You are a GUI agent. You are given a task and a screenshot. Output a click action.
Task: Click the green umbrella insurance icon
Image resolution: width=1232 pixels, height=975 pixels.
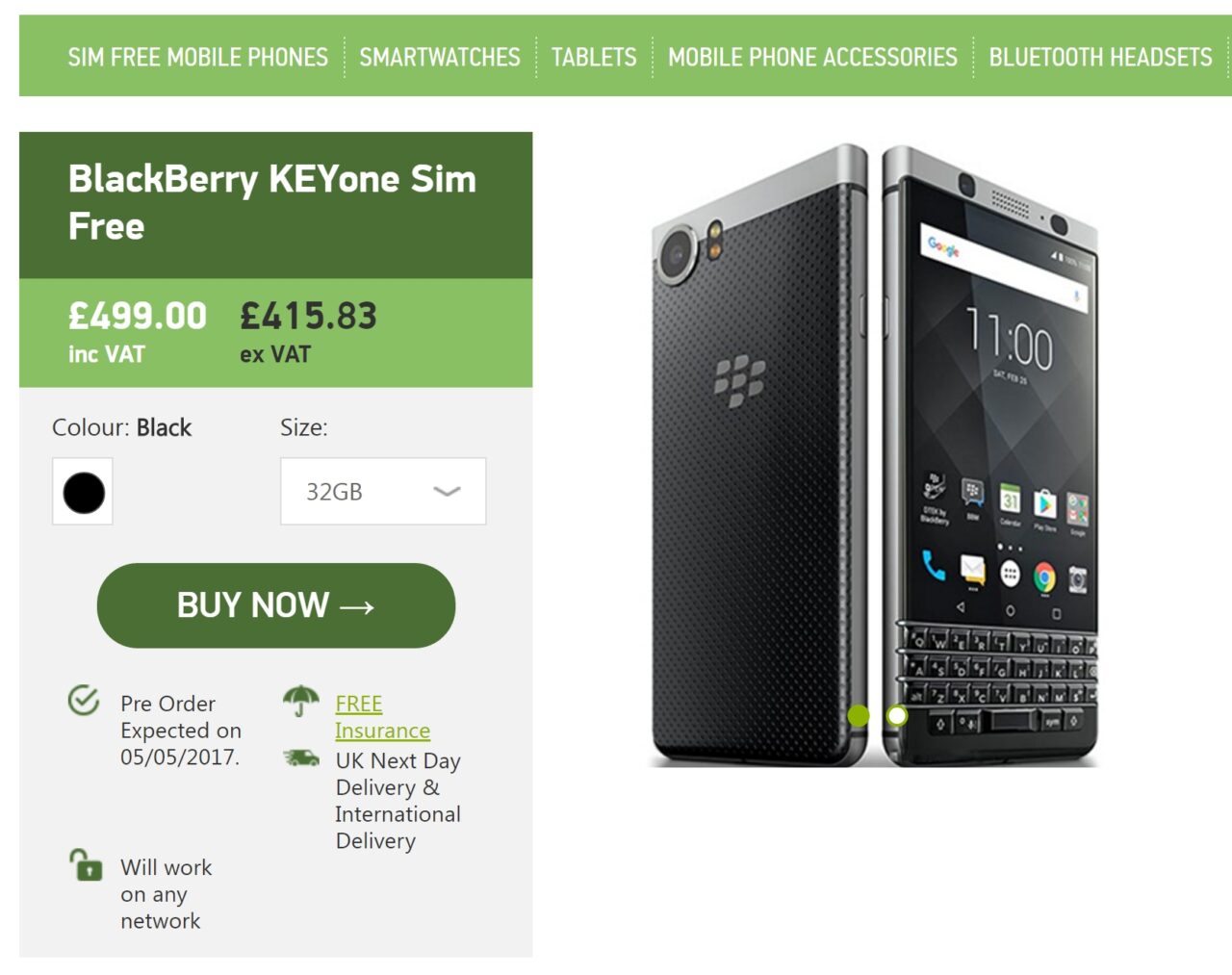pos(301,701)
